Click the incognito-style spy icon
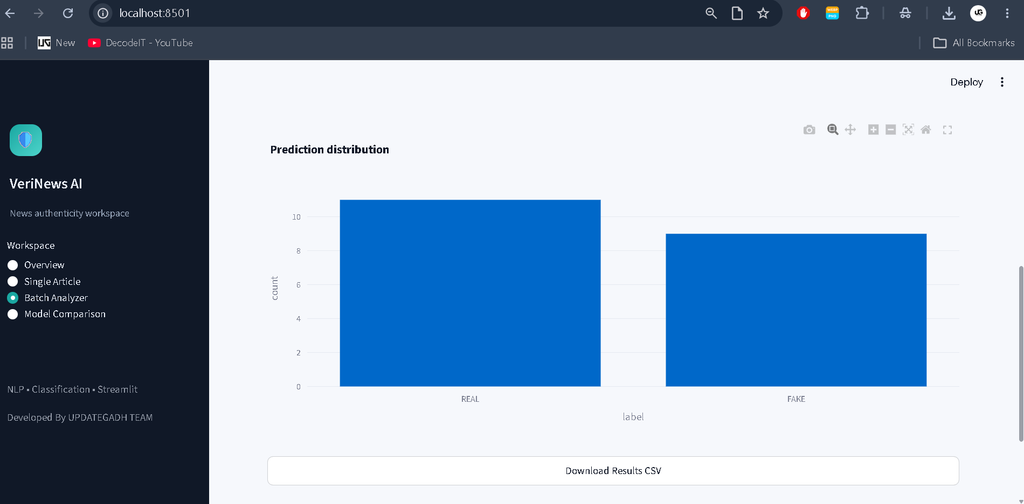Viewport: 1024px width, 504px height. point(905,13)
